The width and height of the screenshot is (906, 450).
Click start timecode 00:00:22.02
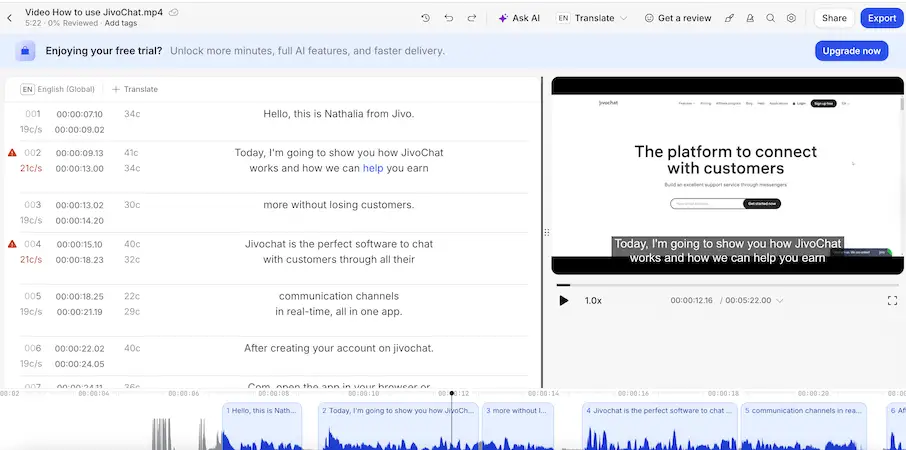coord(80,348)
